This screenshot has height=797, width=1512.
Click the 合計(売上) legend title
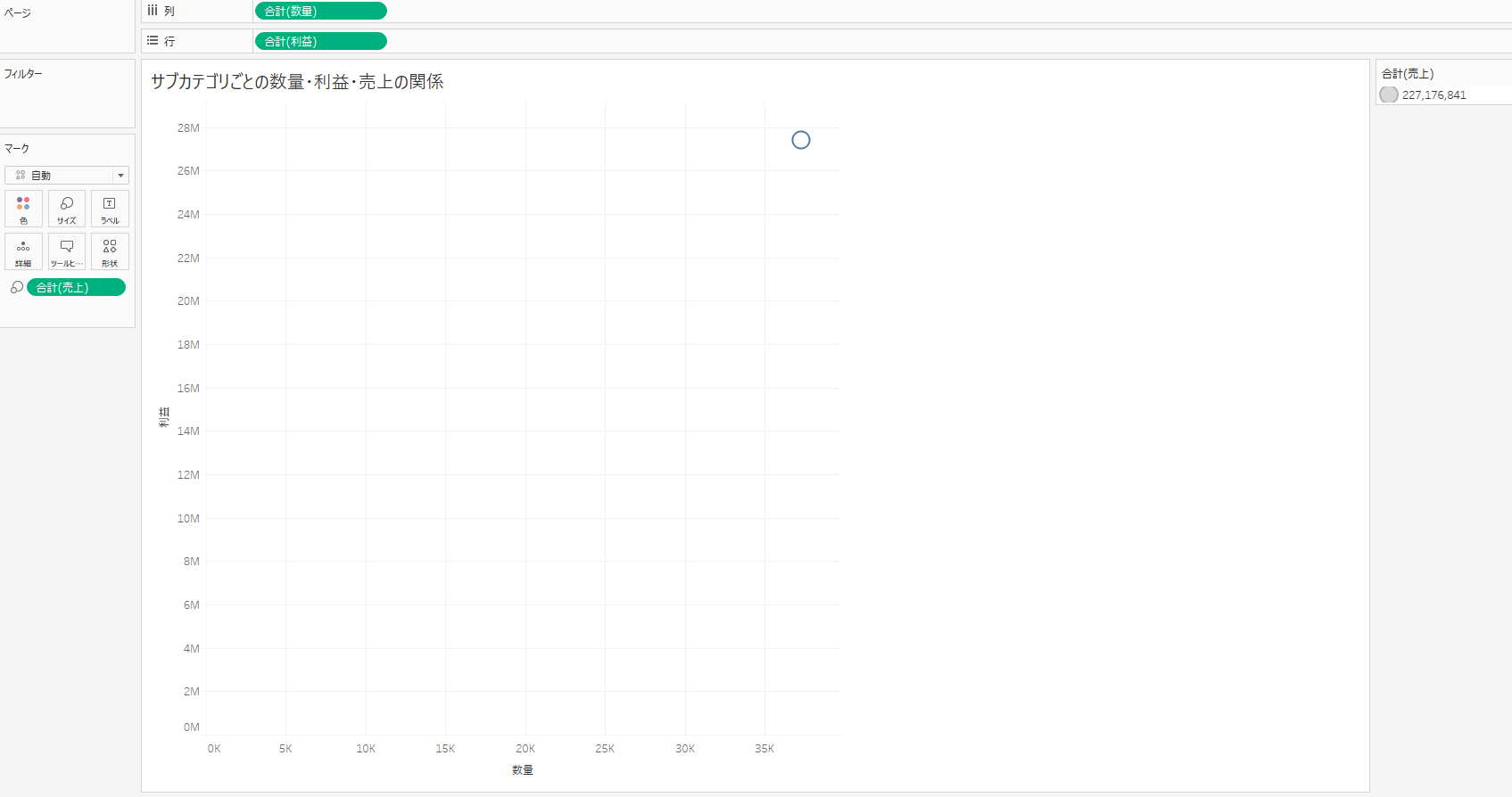tap(1408, 74)
